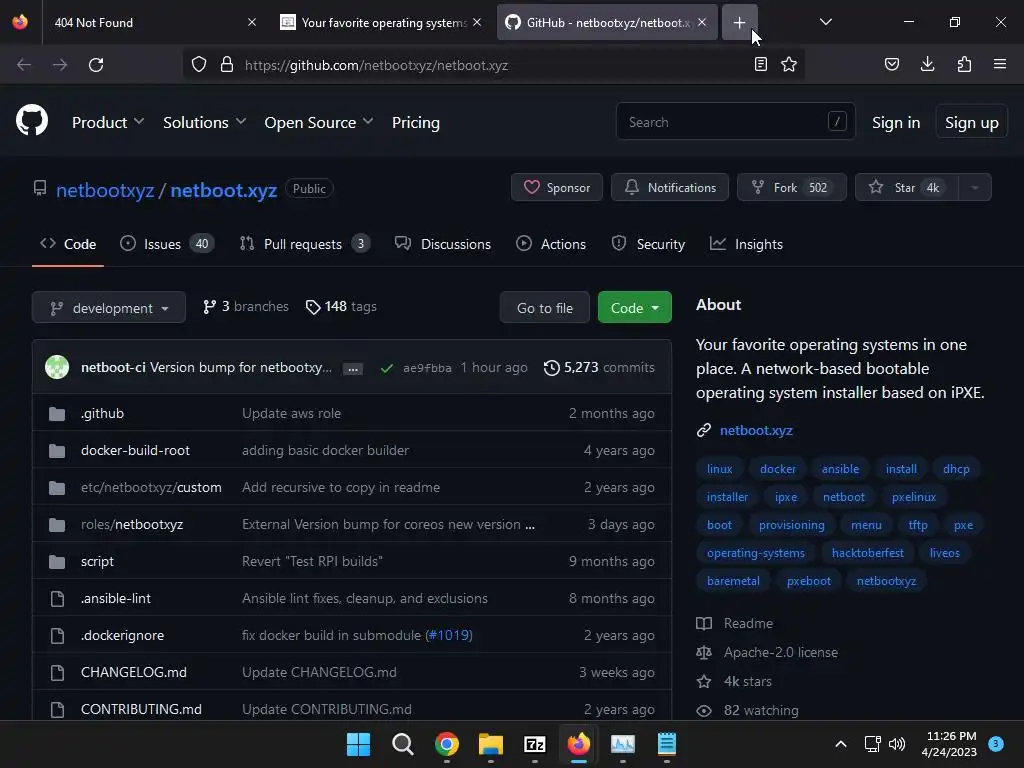View 148 tags link

[341, 306]
